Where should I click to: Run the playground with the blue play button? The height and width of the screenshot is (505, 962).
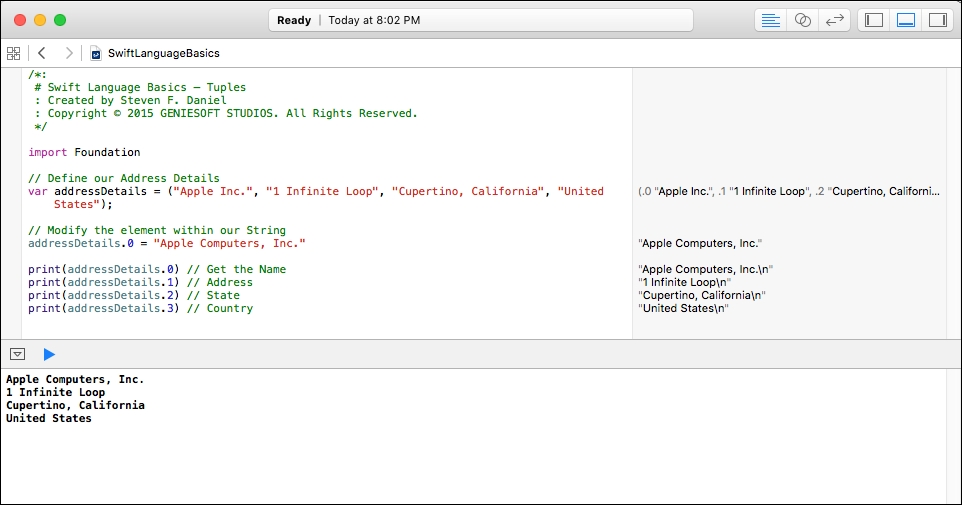49,354
